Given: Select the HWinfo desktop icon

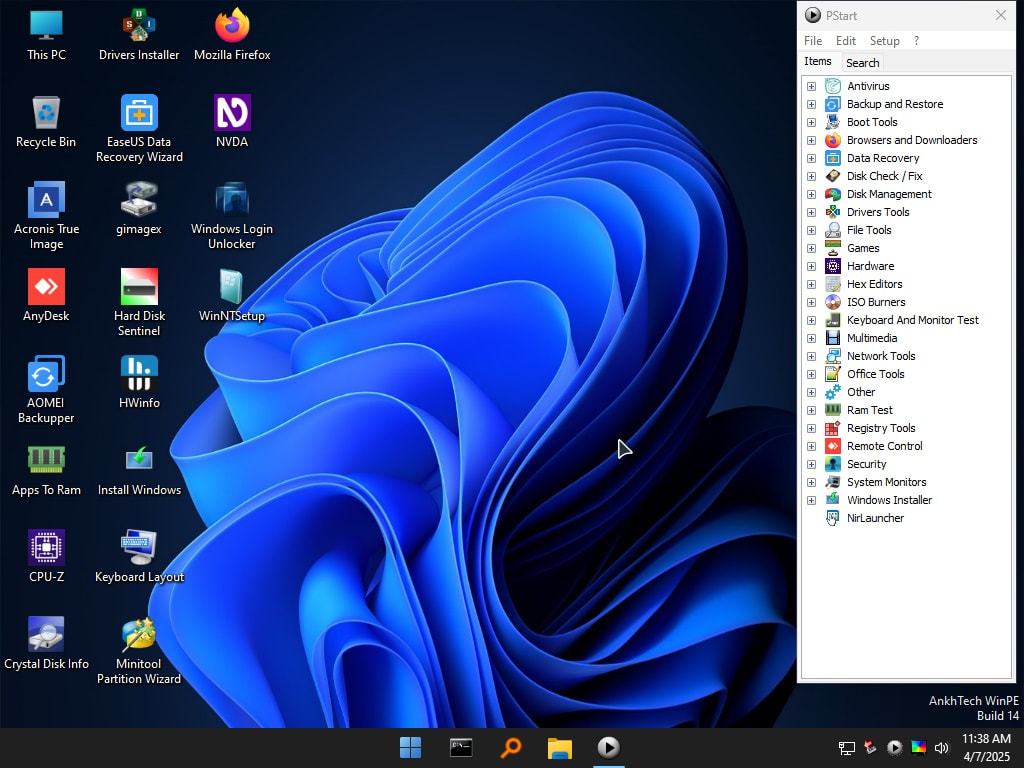Looking at the screenshot, I should (x=139, y=375).
